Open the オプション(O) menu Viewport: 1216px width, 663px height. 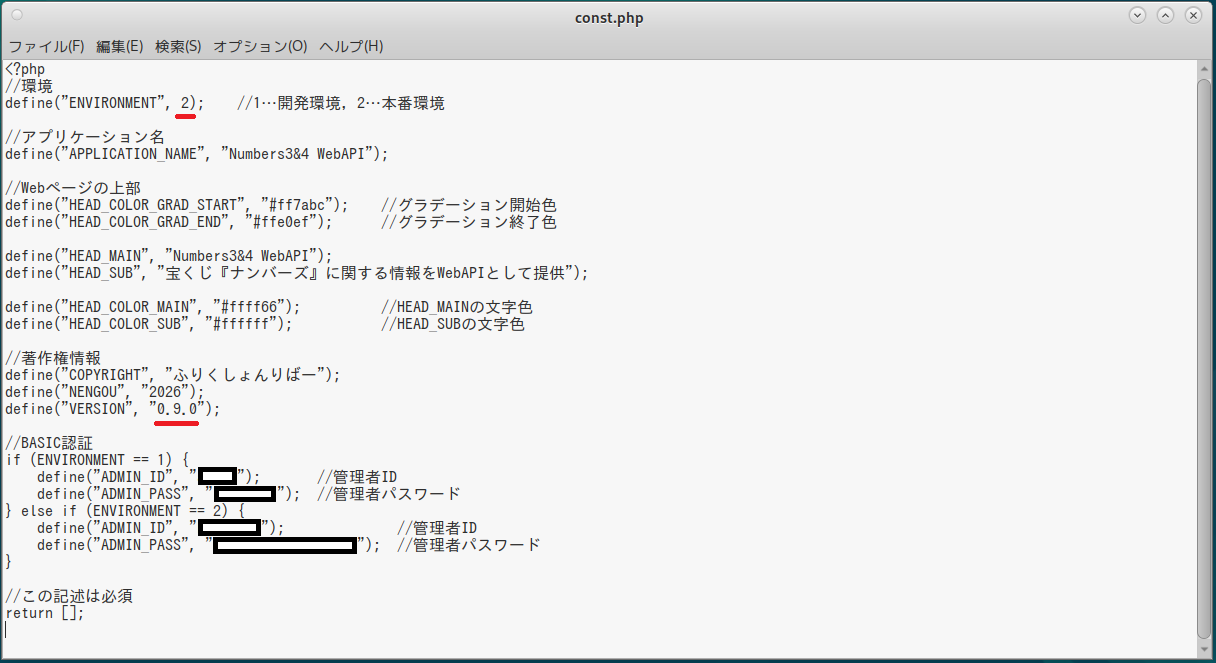260,47
